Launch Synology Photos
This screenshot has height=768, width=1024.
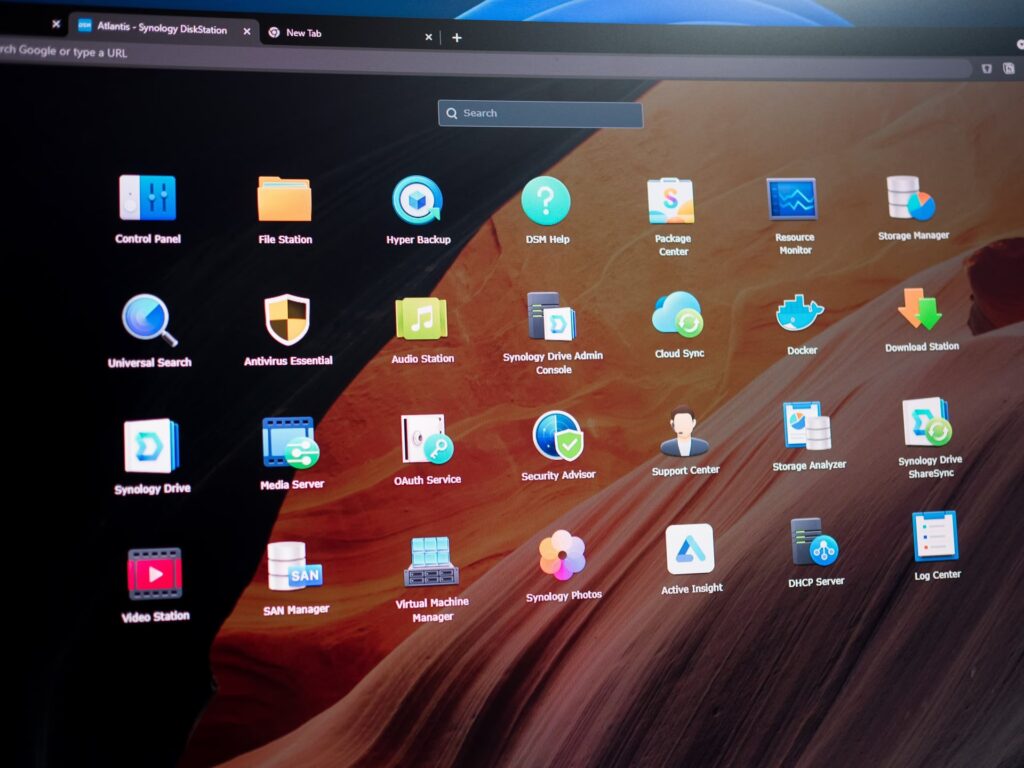[562, 556]
